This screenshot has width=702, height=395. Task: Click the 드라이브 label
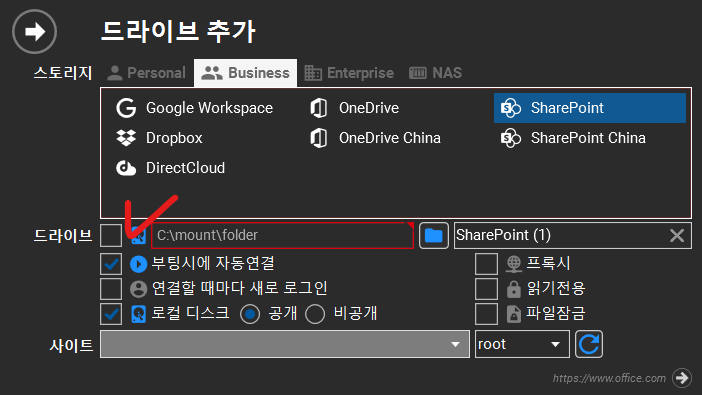[63, 236]
